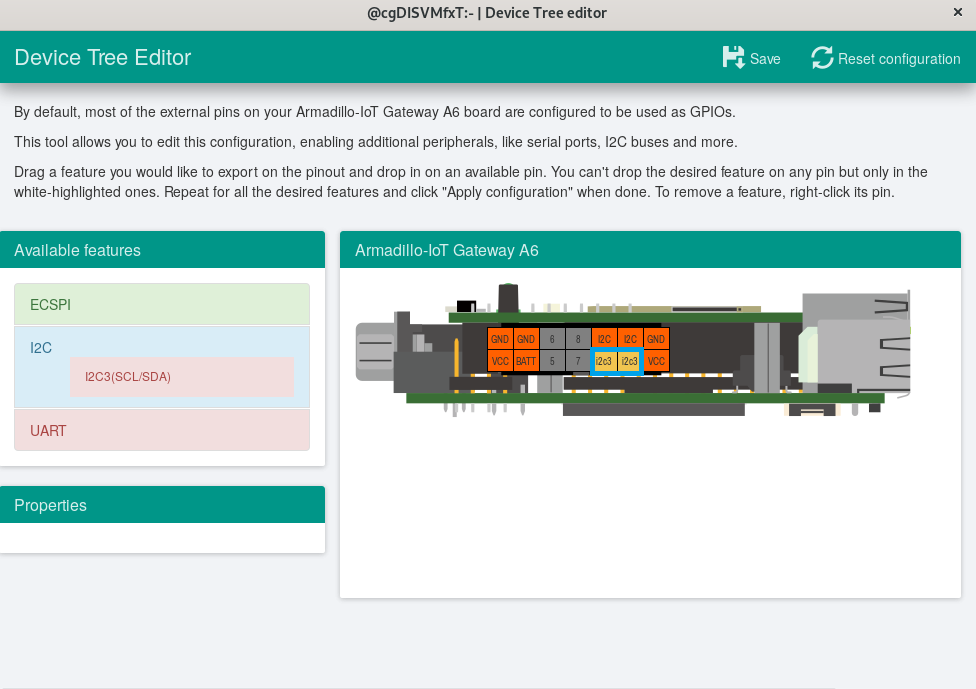Click pin 8 on the board pinout
Image resolution: width=976 pixels, height=689 pixels.
tap(578, 339)
